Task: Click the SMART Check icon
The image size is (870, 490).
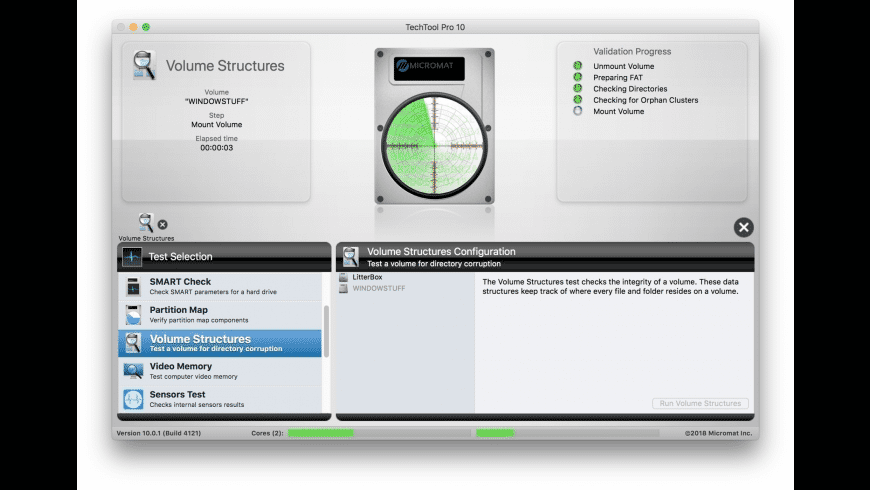Action: pos(133,286)
